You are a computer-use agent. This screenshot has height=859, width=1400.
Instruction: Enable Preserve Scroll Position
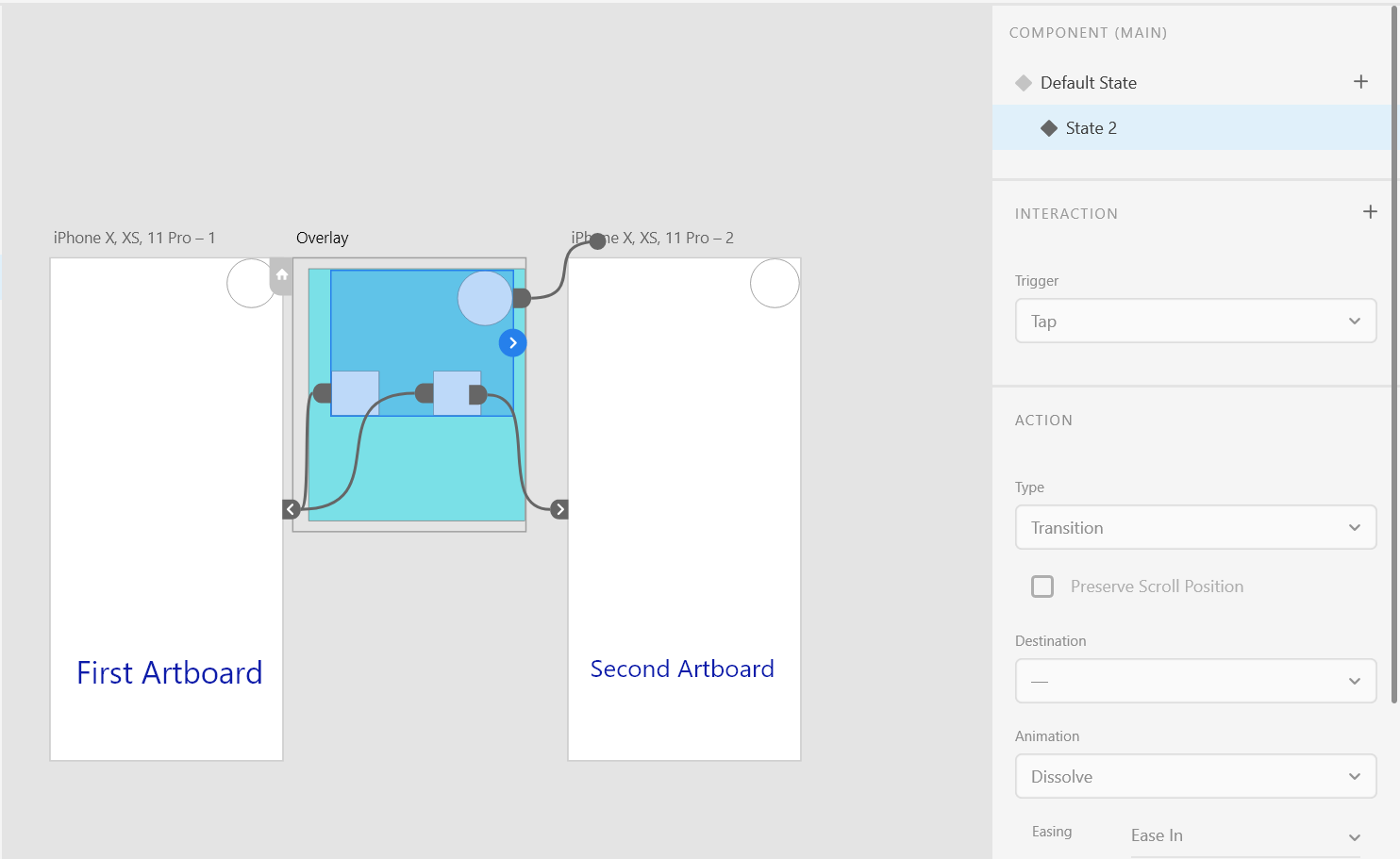pos(1042,586)
